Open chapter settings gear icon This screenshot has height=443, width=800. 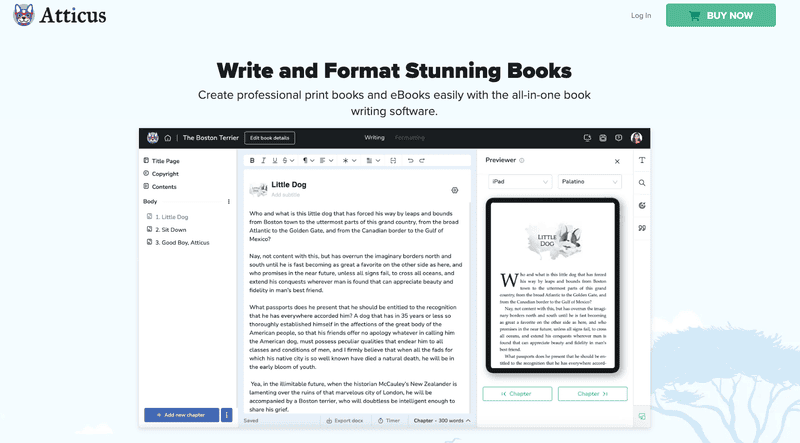[455, 190]
